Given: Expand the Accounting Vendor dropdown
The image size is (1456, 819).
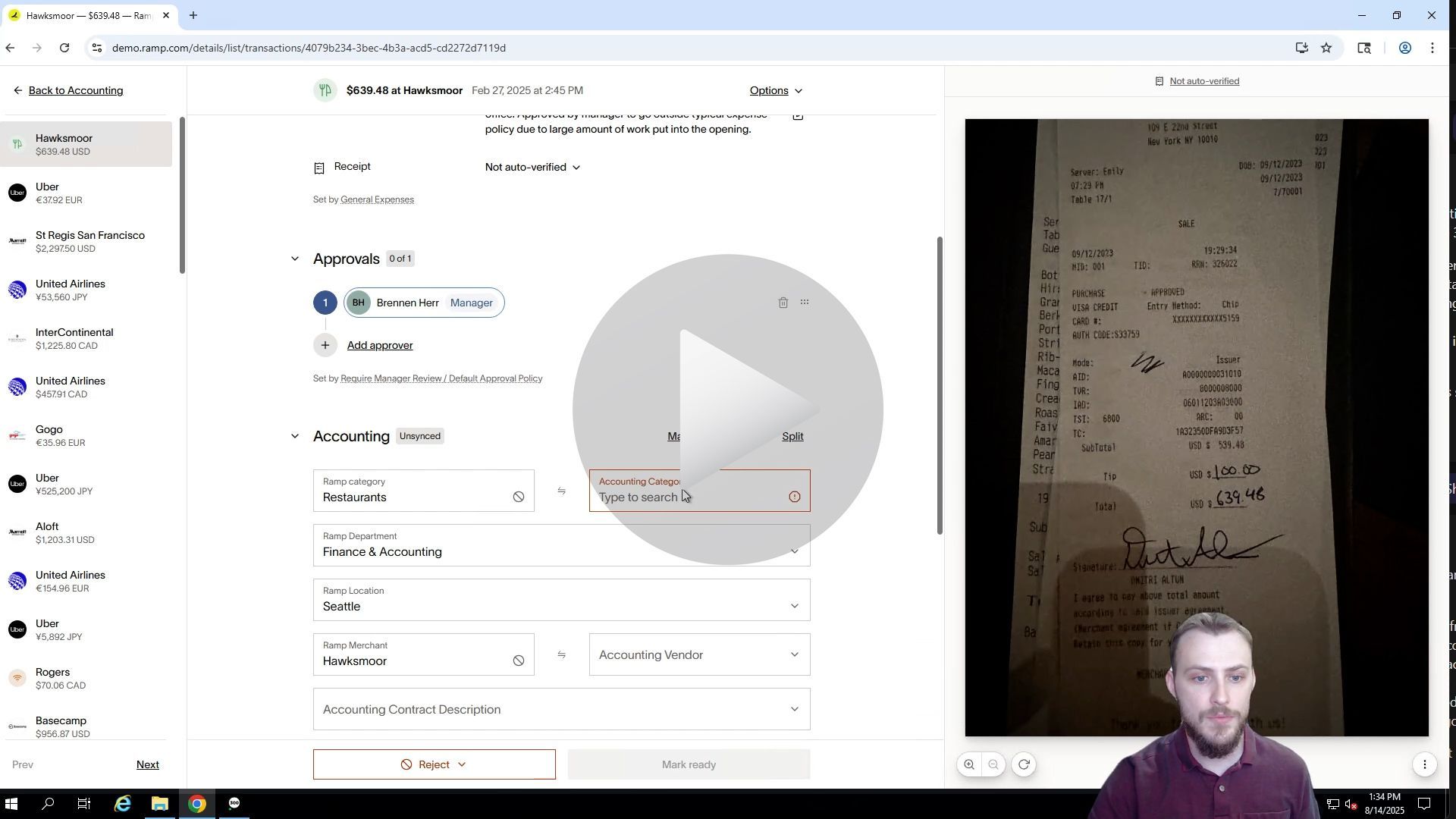Looking at the screenshot, I should (x=698, y=654).
